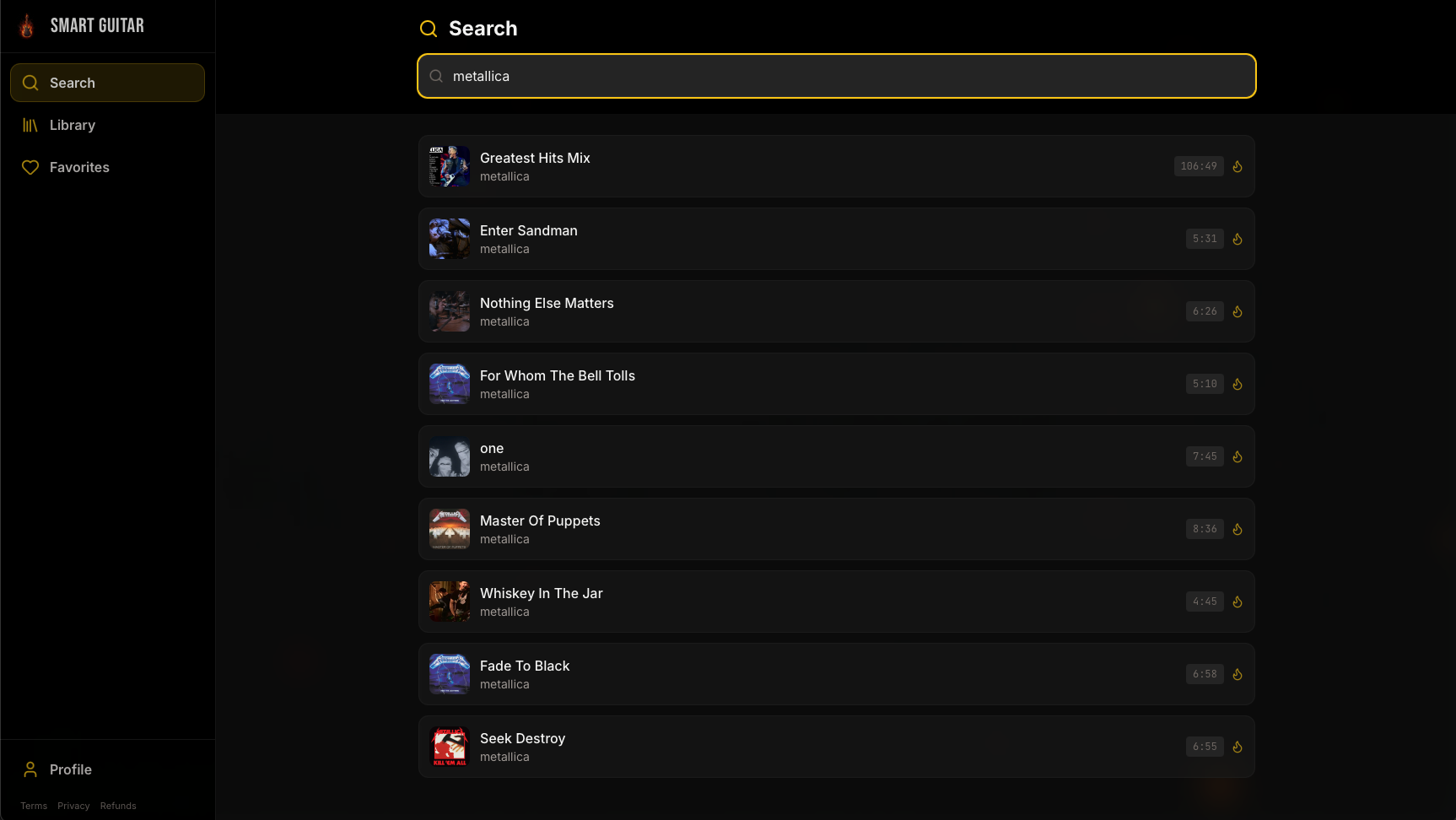This screenshot has width=1456, height=820.
Task: Click the flame guitar logo icon
Action: [26, 25]
